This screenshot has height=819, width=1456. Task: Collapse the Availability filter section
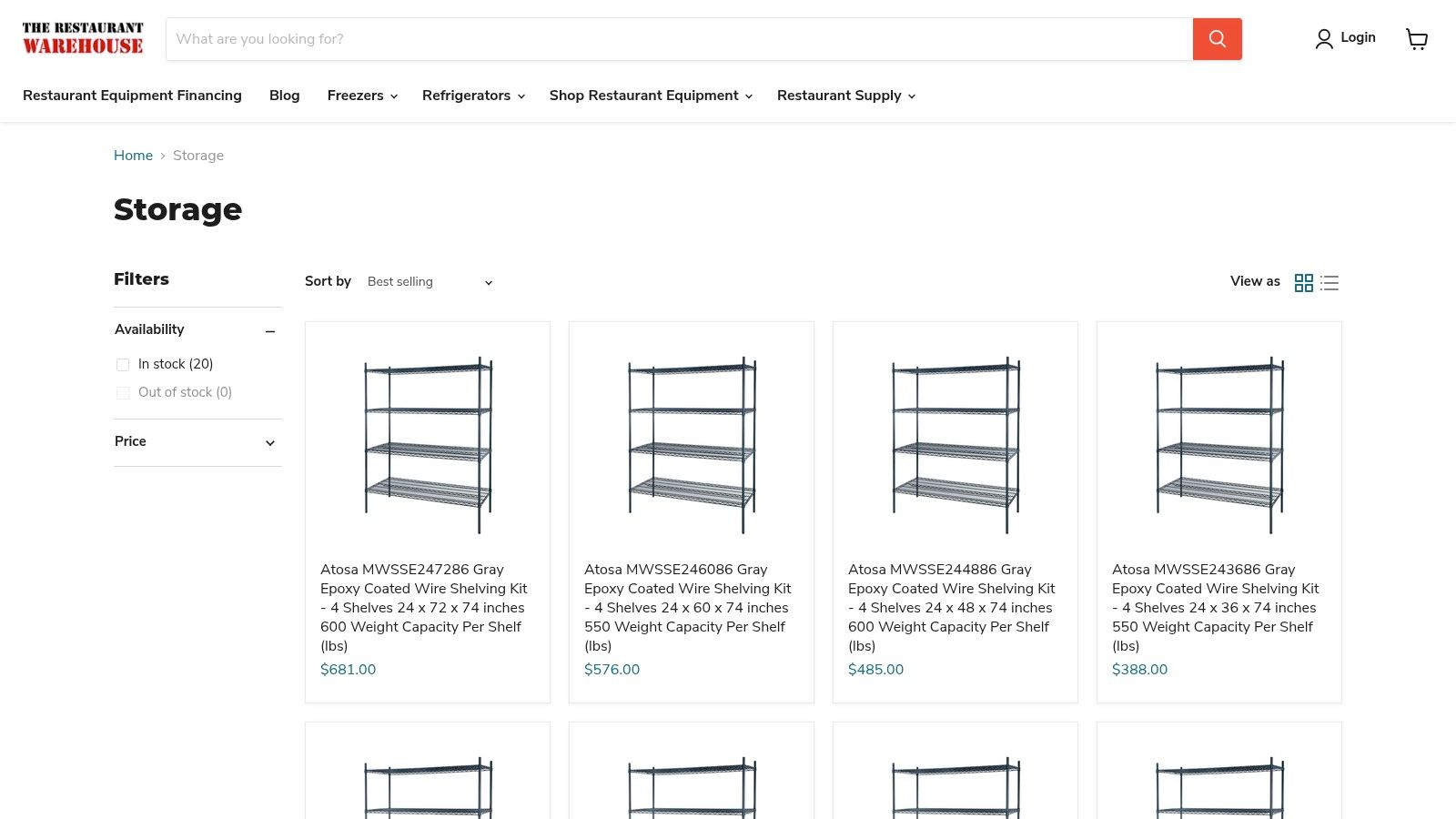coord(270,331)
